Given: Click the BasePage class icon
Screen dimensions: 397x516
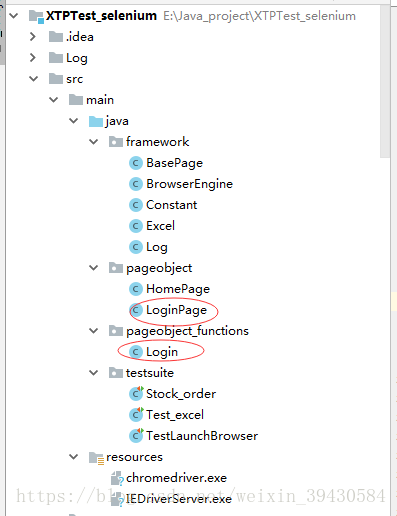Looking at the screenshot, I should pyautogui.click(x=136, y=163).
